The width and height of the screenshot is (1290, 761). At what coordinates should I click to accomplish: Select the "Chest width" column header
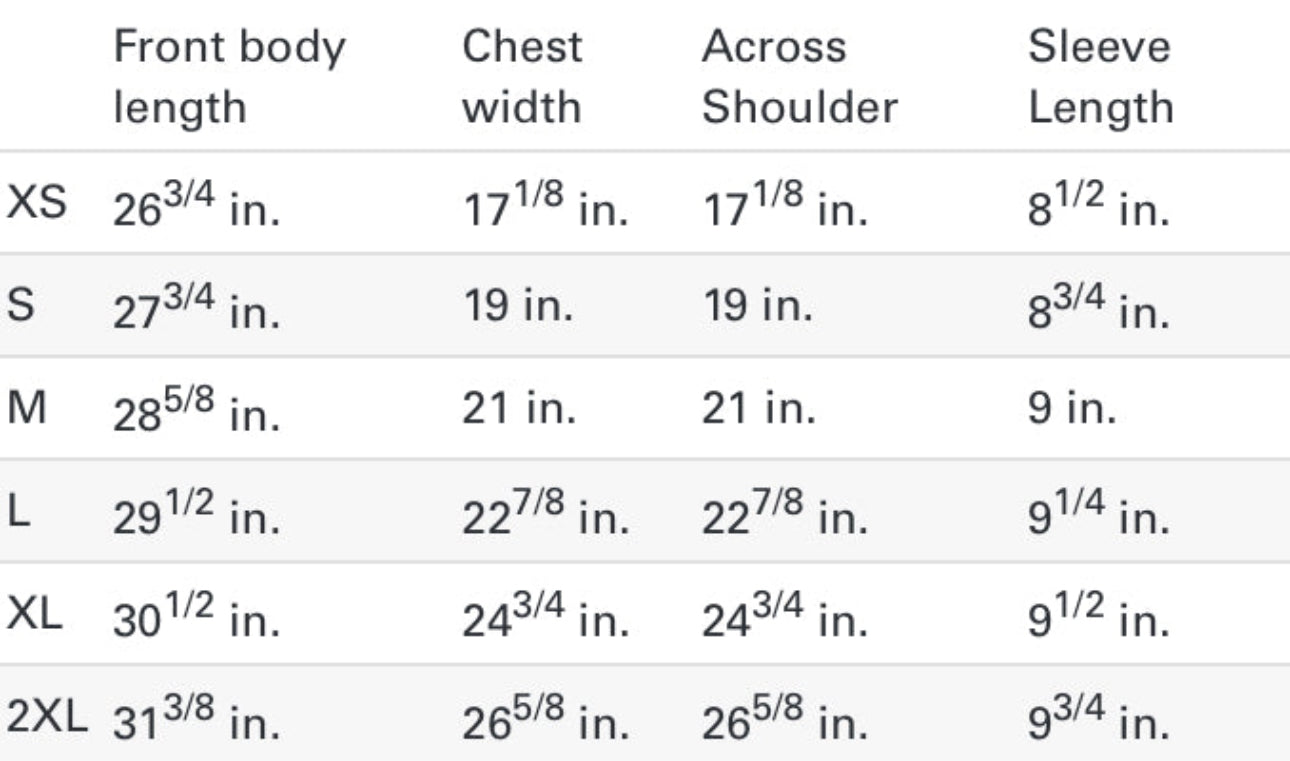pos(521,76)
